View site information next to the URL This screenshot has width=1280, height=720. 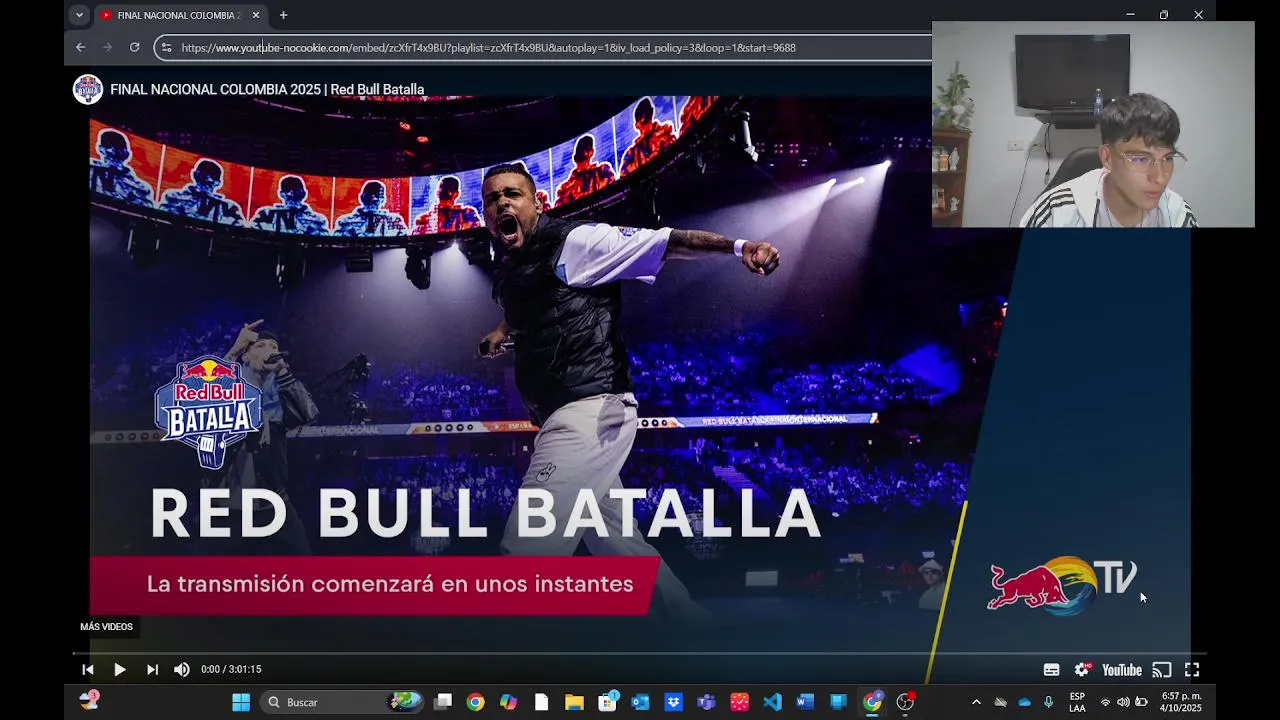[x=166, y=47]
